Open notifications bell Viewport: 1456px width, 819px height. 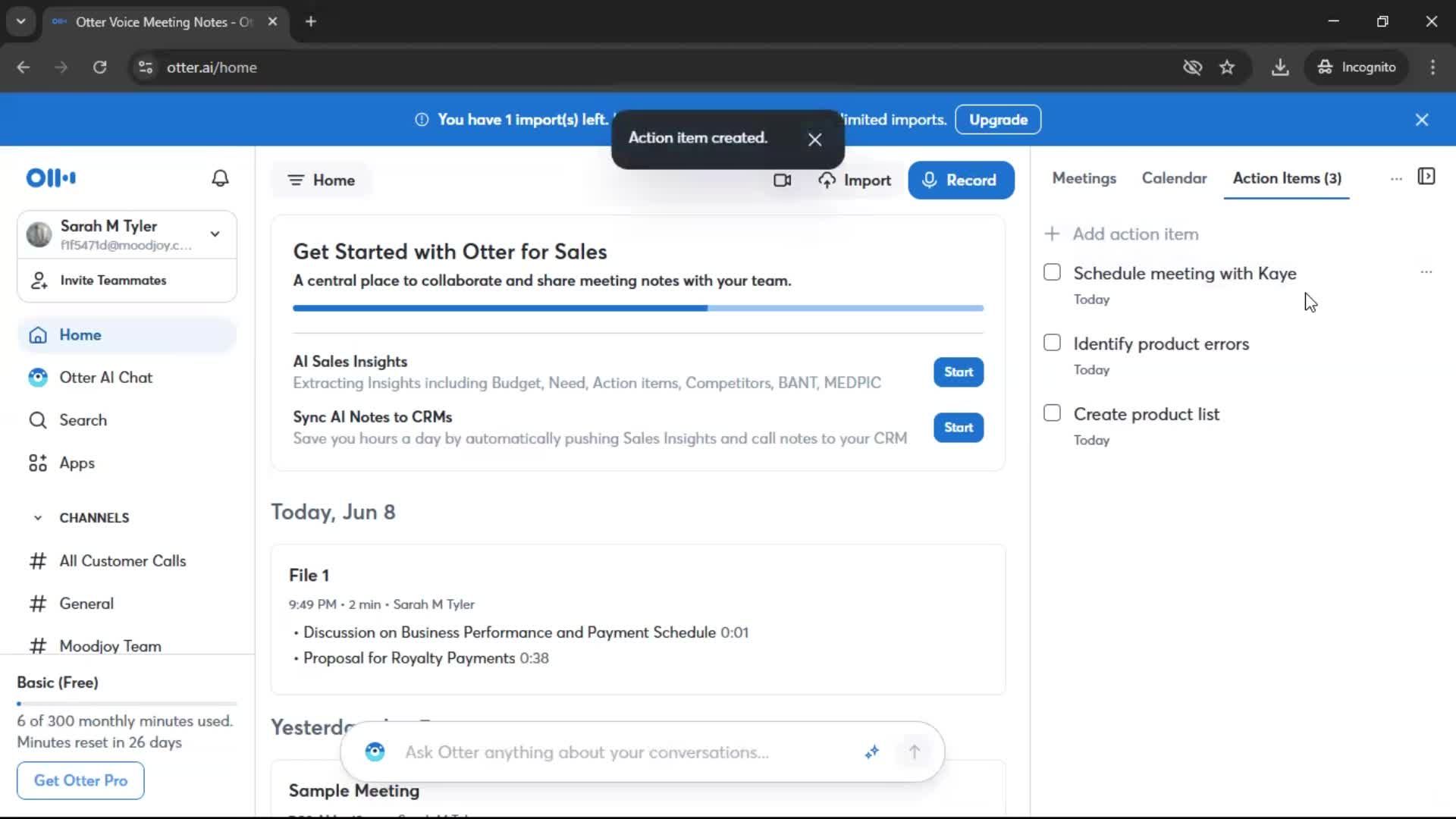pyautogui.click(x=220, y=178)
